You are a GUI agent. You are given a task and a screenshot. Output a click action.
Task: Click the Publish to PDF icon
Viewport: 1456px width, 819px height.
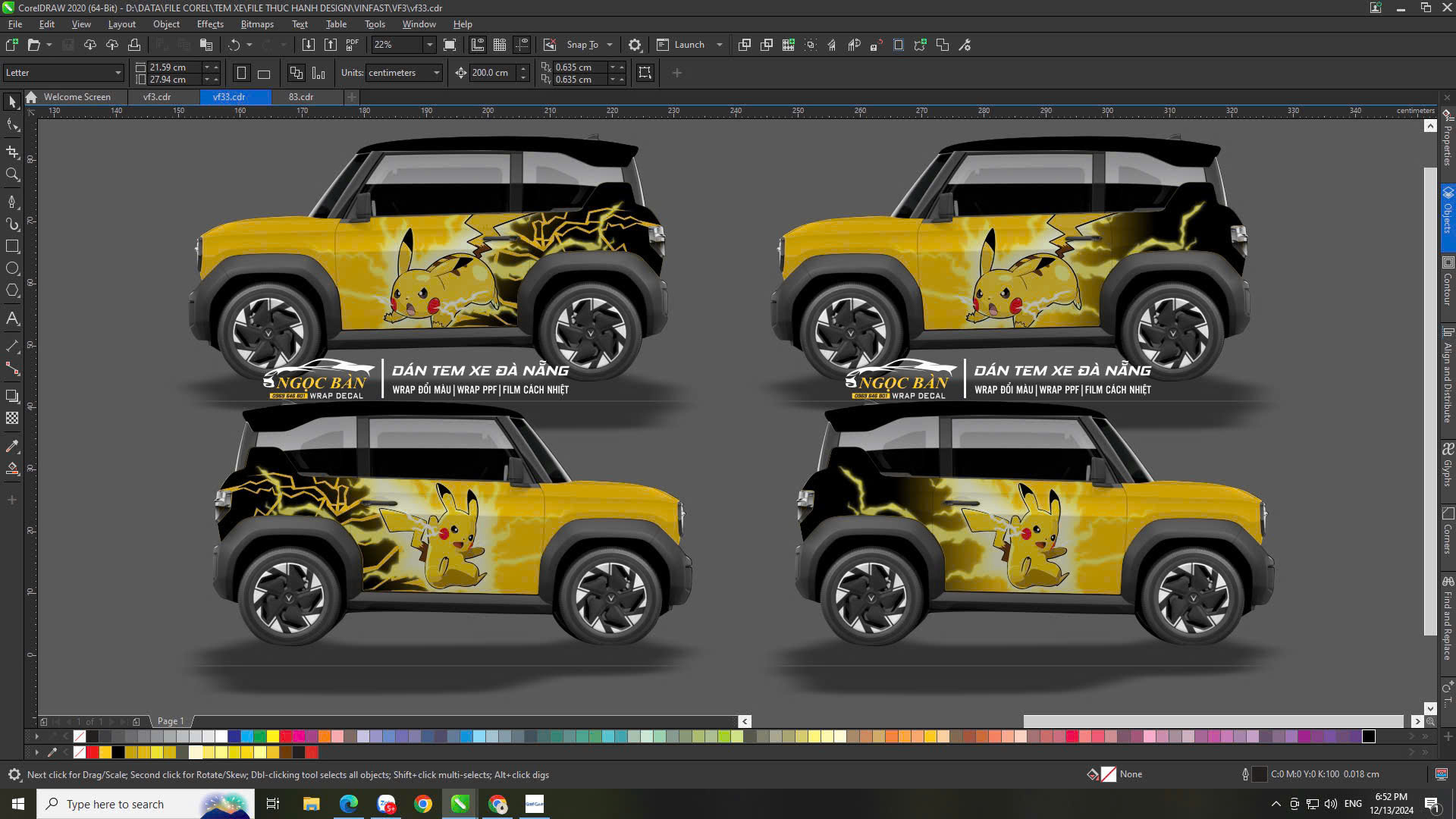click(x=353, y=45)
